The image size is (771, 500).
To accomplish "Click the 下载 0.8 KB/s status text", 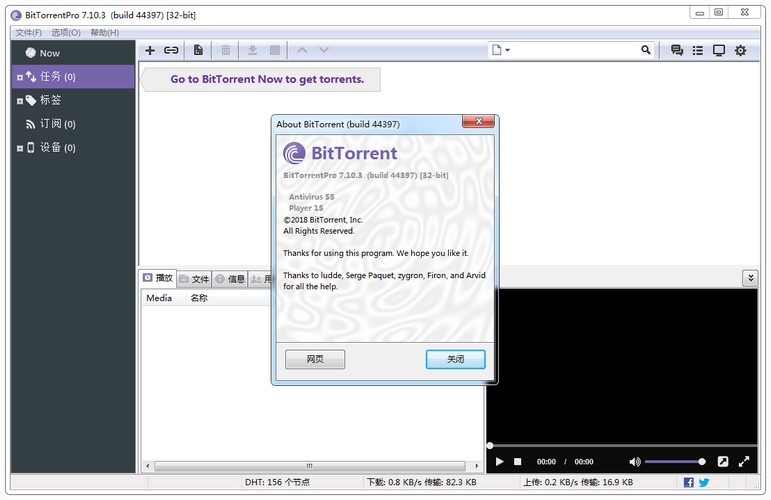I will pos(421,482).
